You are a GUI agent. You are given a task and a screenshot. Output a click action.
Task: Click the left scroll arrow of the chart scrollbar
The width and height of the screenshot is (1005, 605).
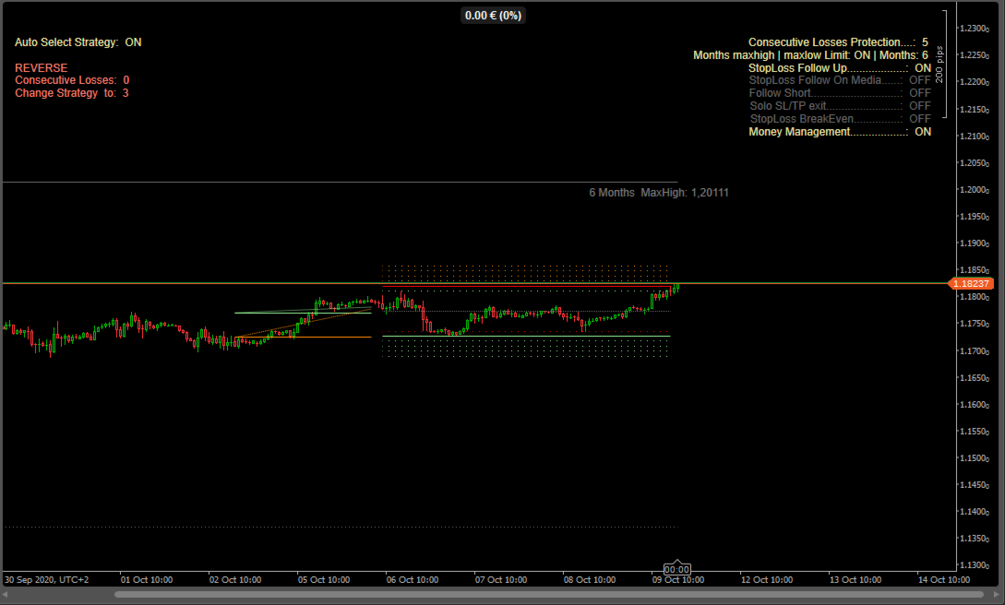(5, 595)
